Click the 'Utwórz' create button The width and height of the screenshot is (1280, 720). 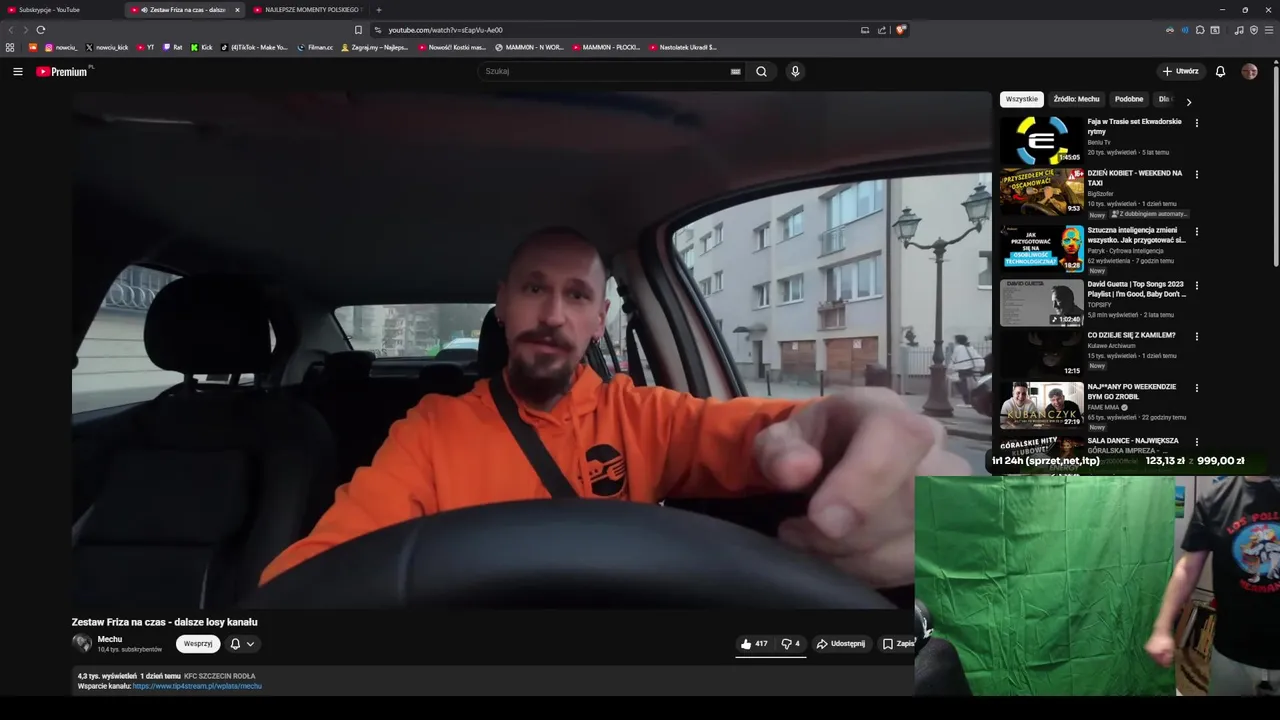point(1180,72)
